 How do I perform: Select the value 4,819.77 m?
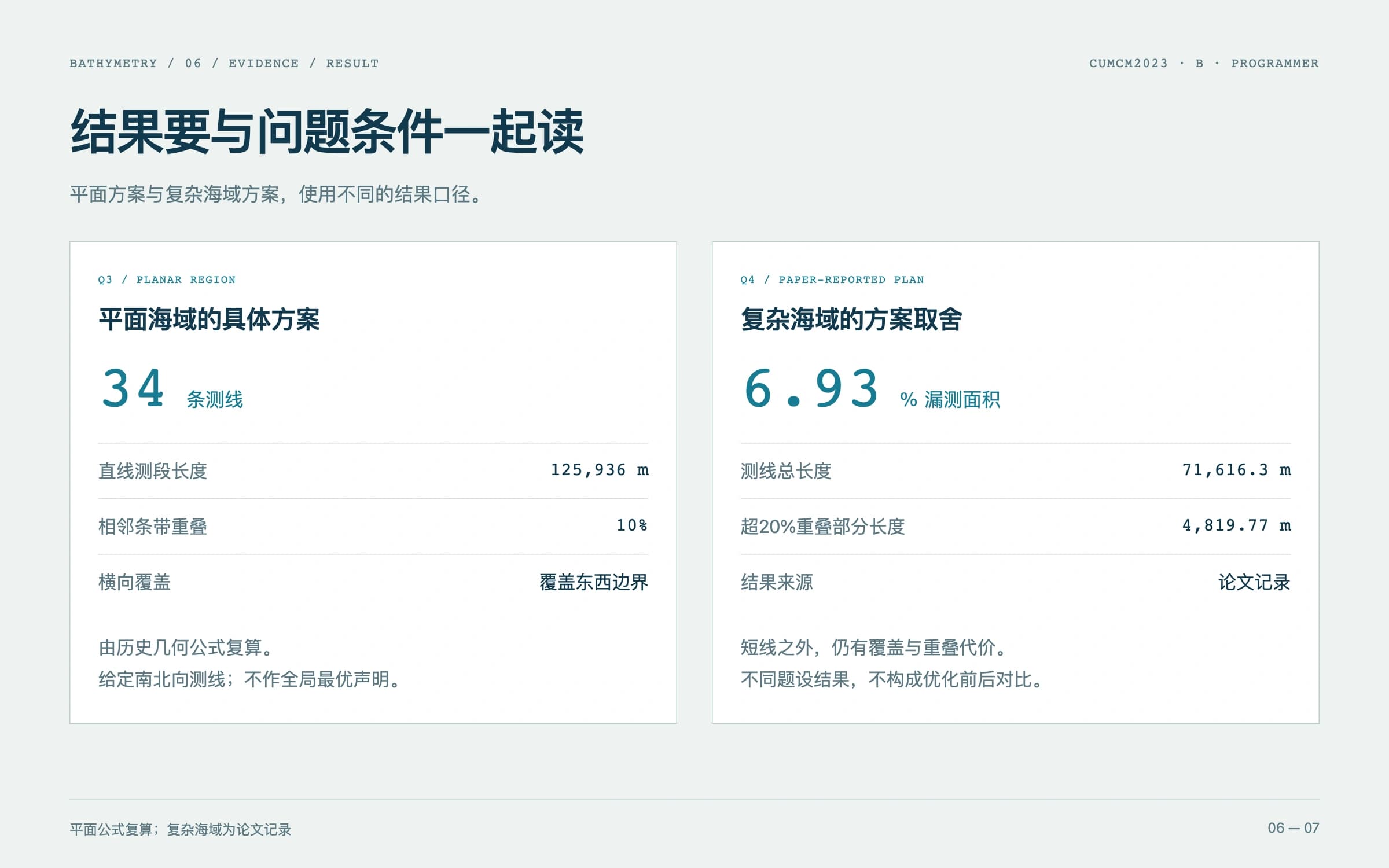(x=1236, y=525)
